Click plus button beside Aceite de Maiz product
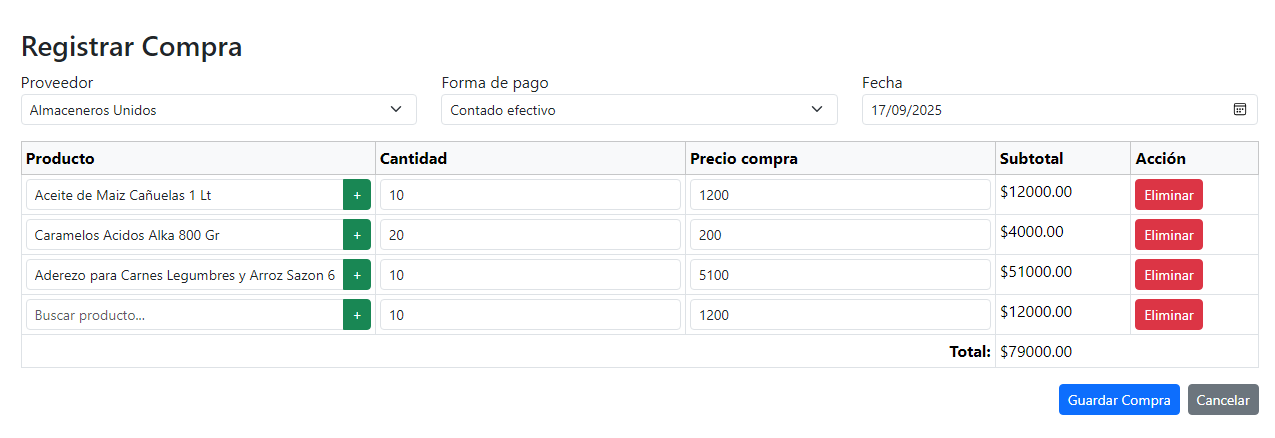The height and width of the screenshot is (438, 1275). 357,195
